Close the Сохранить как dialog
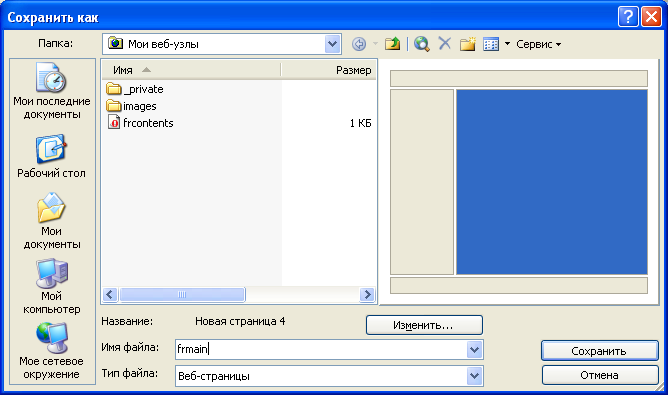This screenshot has height=395, width=668. (x=651, y=17)
